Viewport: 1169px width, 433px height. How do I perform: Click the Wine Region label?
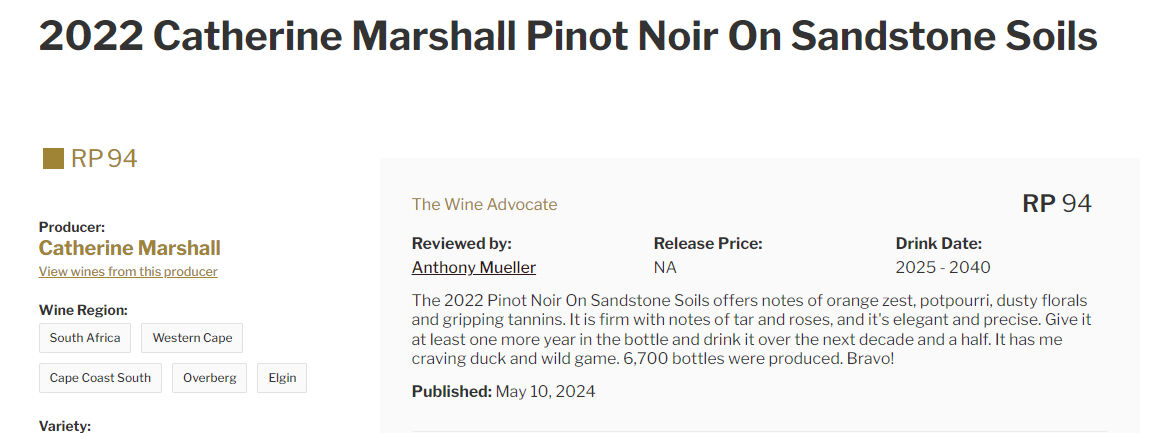click(84, 310)
